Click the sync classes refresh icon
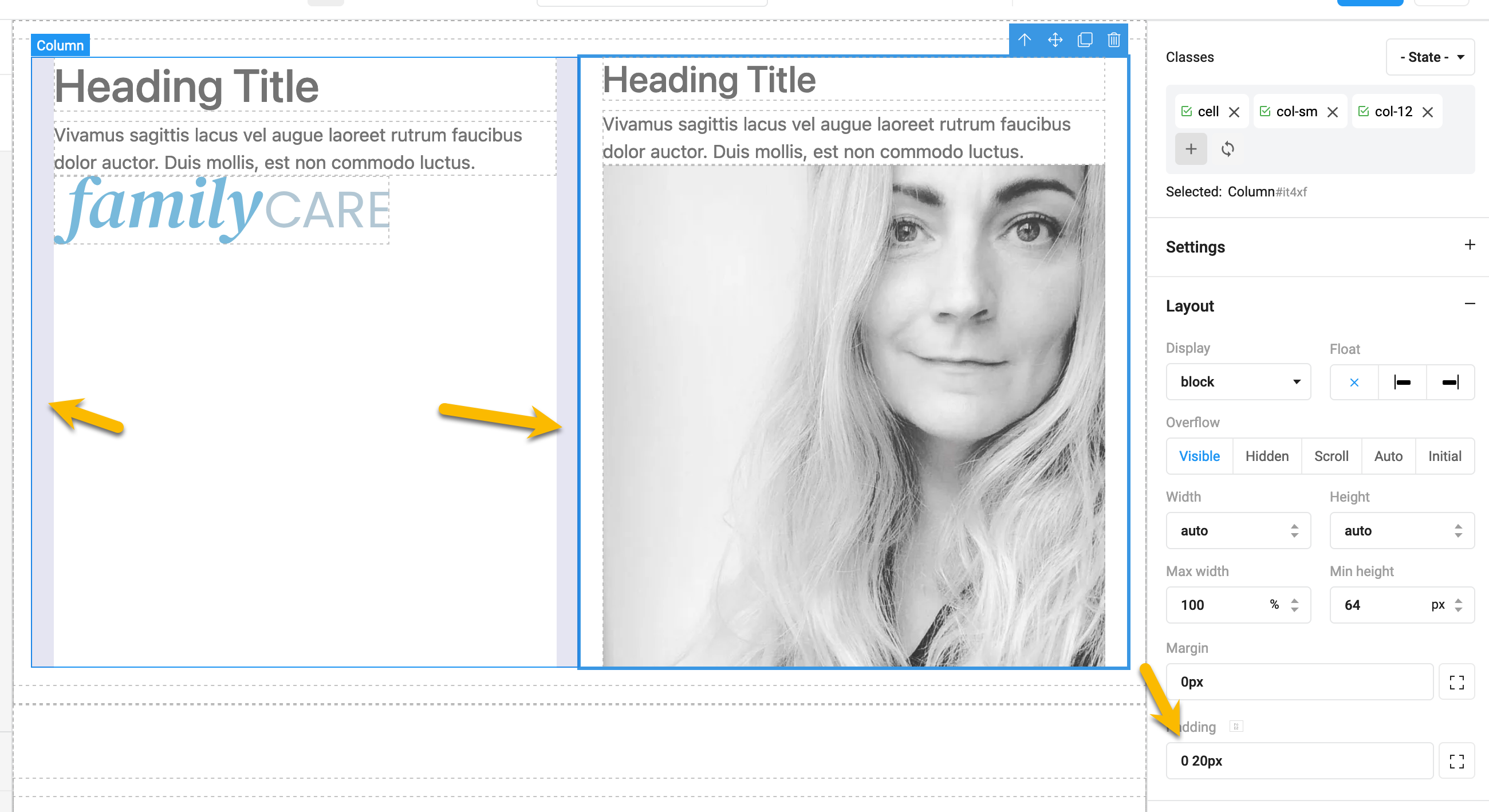Viewport: 1489px width, 812px height. (x=1227, y=149)
